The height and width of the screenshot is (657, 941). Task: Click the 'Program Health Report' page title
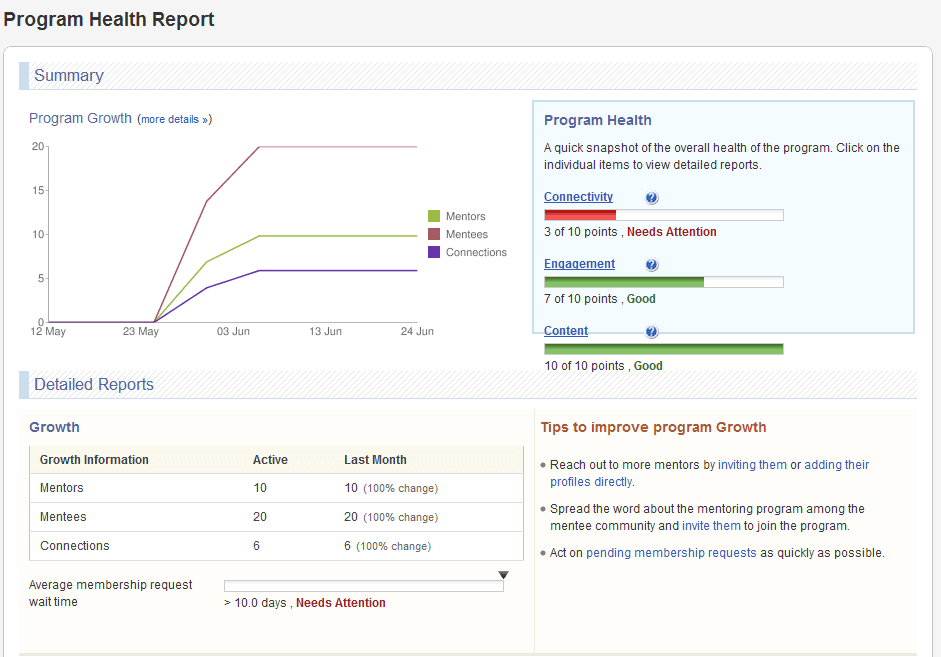pyautogui.click(x=109, y=19)
